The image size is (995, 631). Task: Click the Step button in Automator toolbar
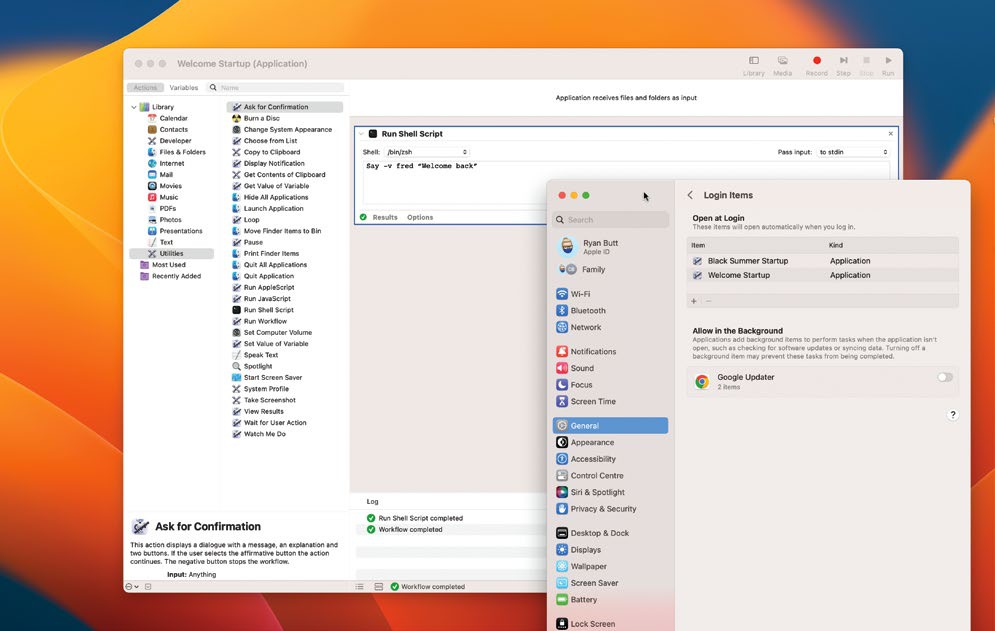pos(843,65)
